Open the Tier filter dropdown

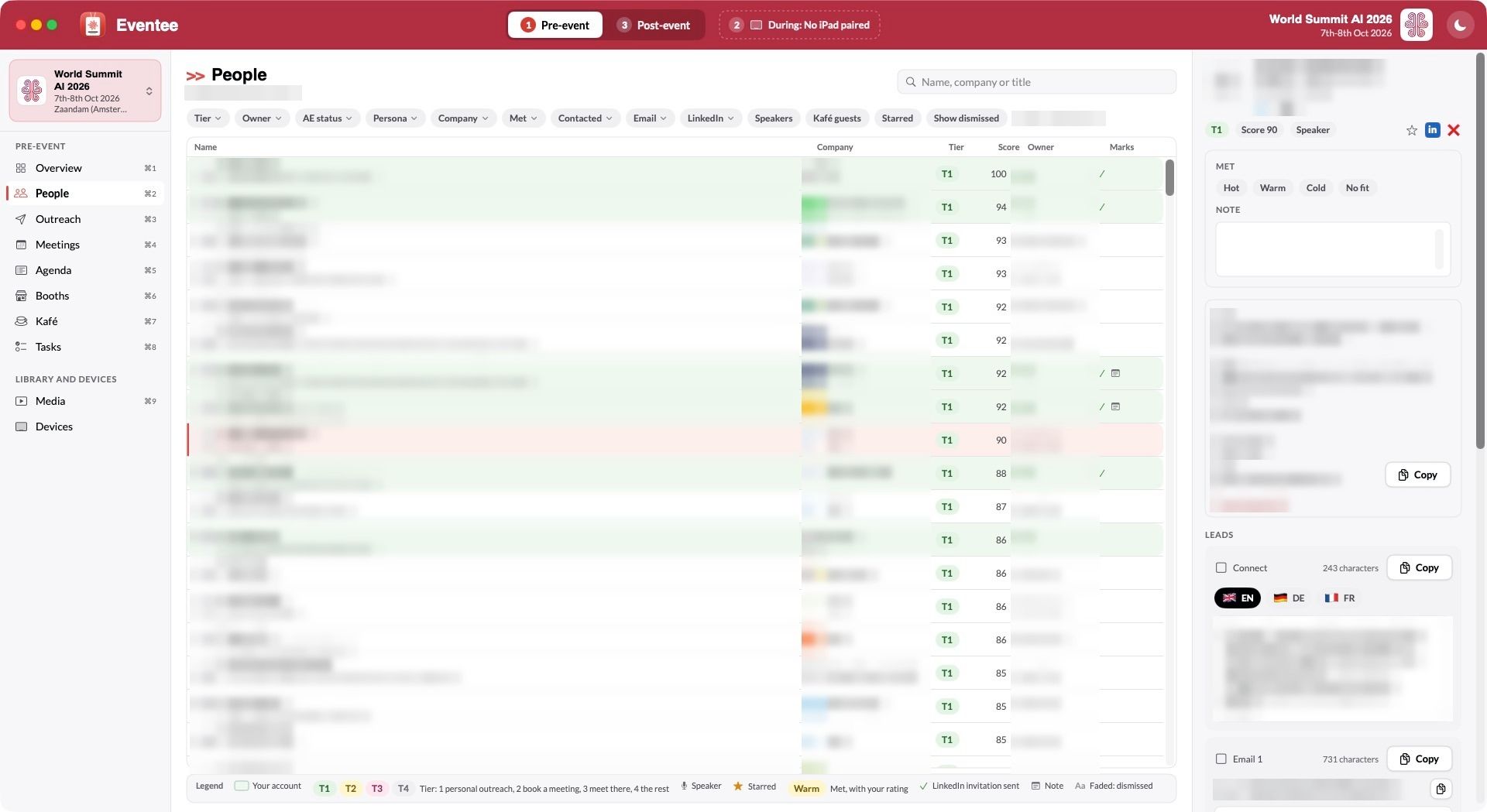click(208, 118)
